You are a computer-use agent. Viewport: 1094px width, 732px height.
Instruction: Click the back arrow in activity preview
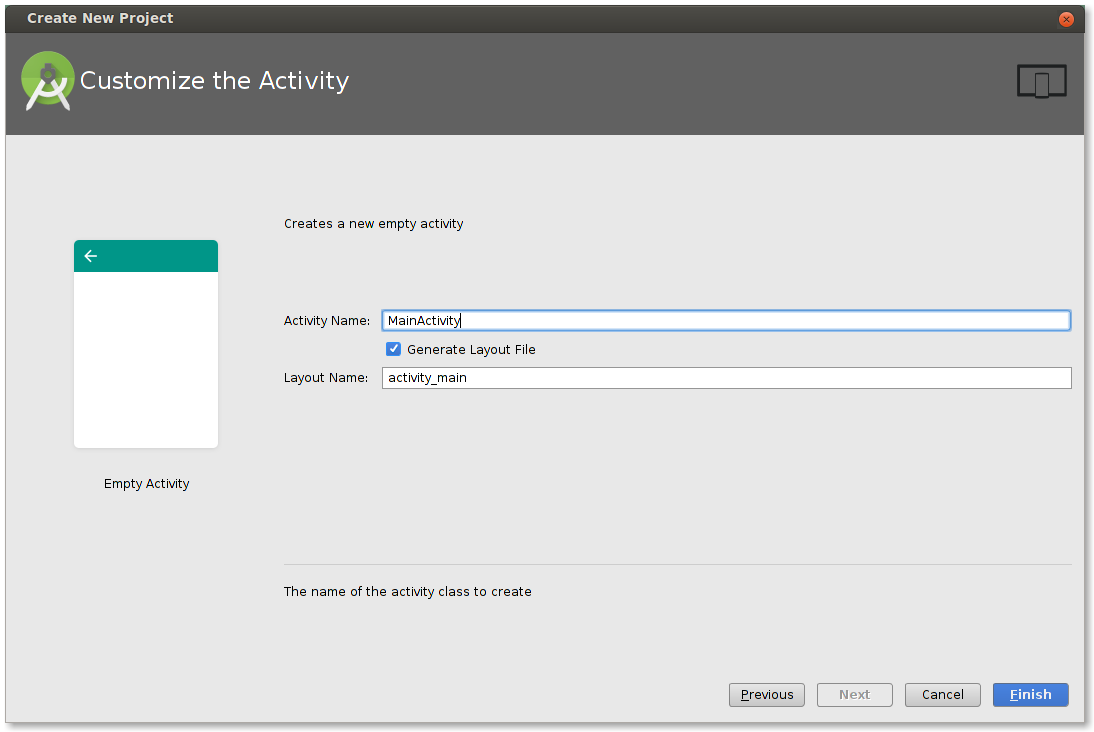tap(91, 256)
